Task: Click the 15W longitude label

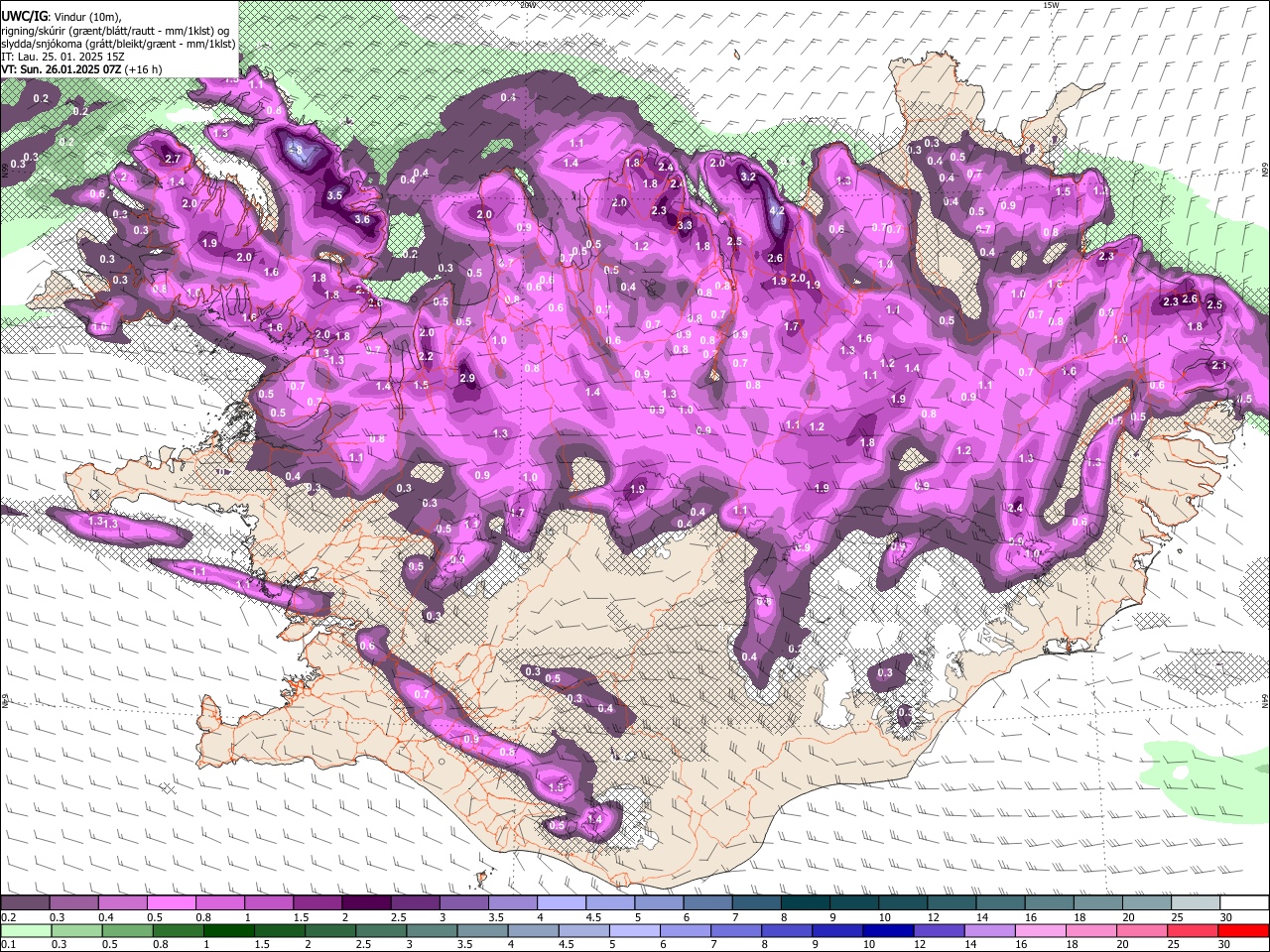Action: point(1051,5)
